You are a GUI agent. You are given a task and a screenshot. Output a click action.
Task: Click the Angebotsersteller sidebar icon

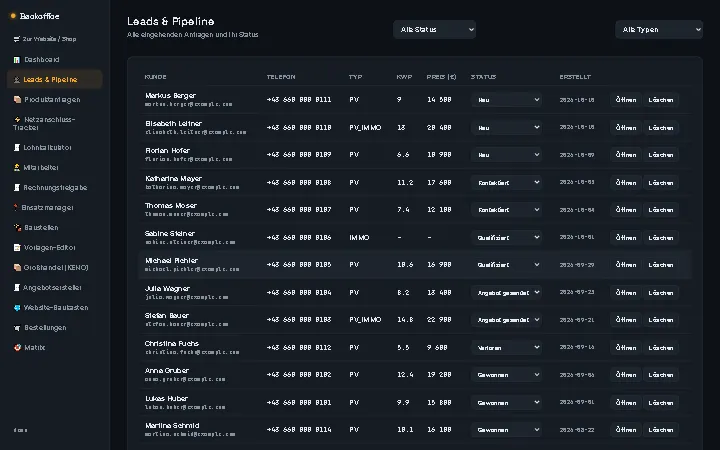point(17,287)
